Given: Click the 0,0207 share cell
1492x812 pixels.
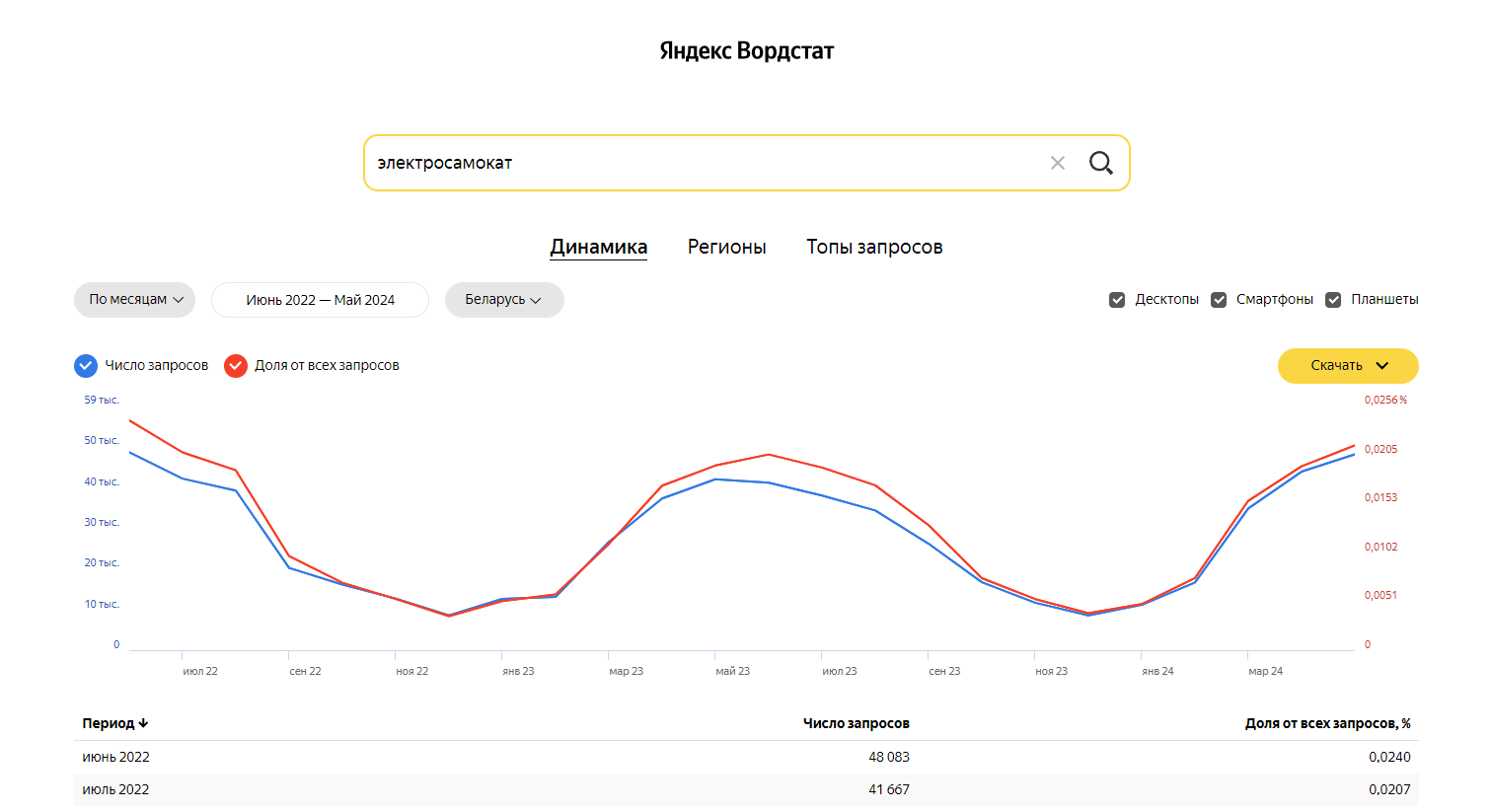Looking at the screenshot, I should [1389, 789].
